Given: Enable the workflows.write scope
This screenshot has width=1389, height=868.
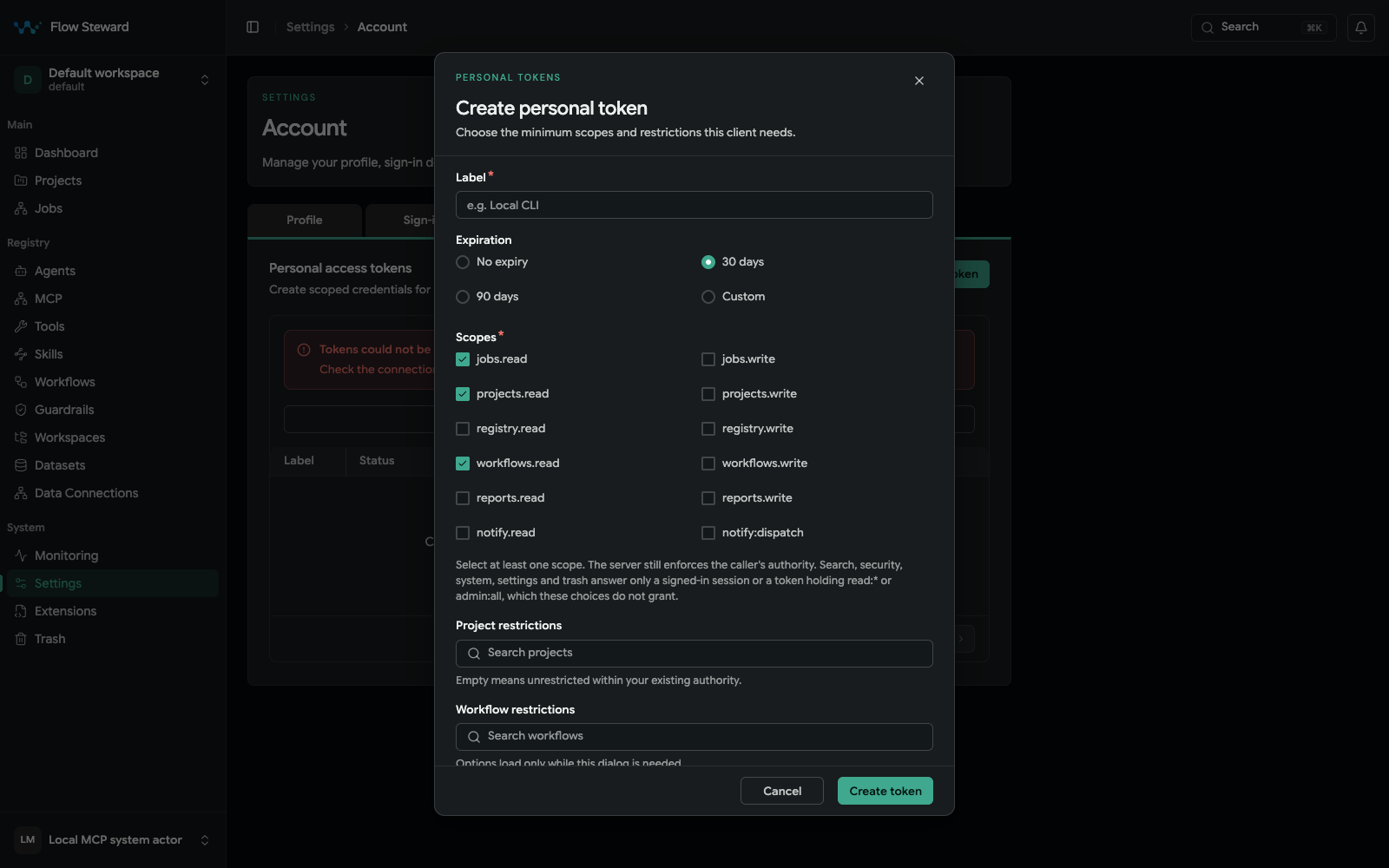Looking at the screenshot, I should click(708, 464).
